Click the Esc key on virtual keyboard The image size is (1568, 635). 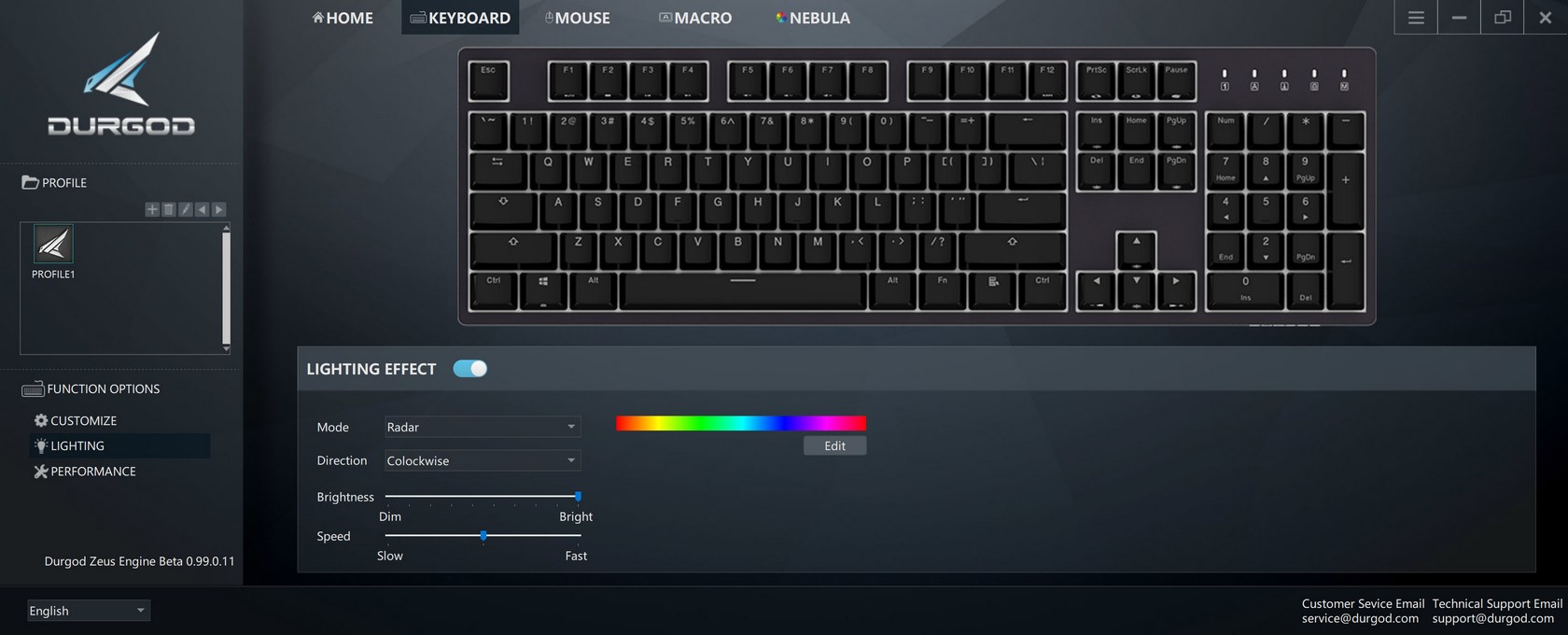click(488, 81)
